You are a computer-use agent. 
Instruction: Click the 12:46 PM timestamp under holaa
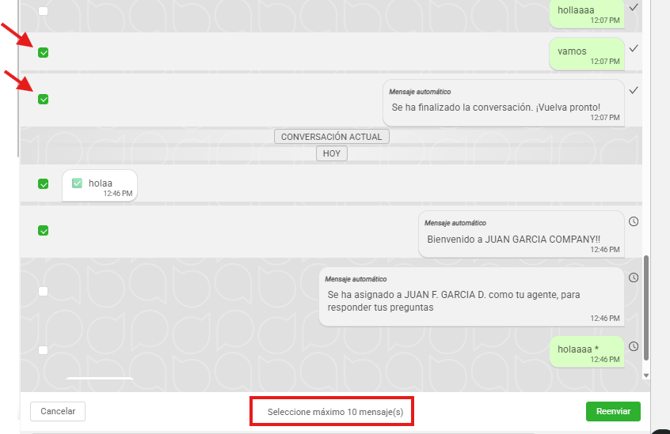click(118, 194)
